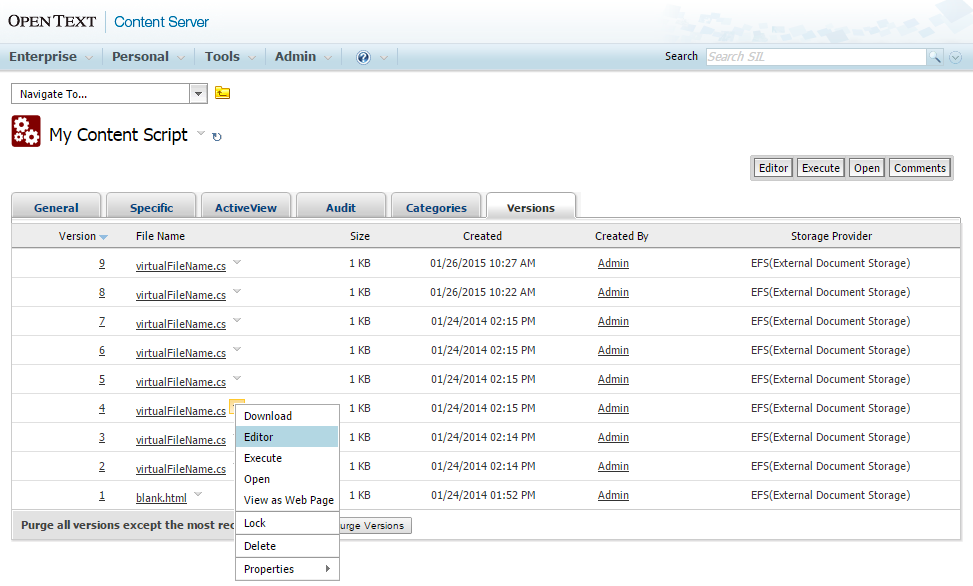The width and height of the screenshot is (973, 586).
Task: Click the sort arrow beside Version header
Action: point(104,237)
